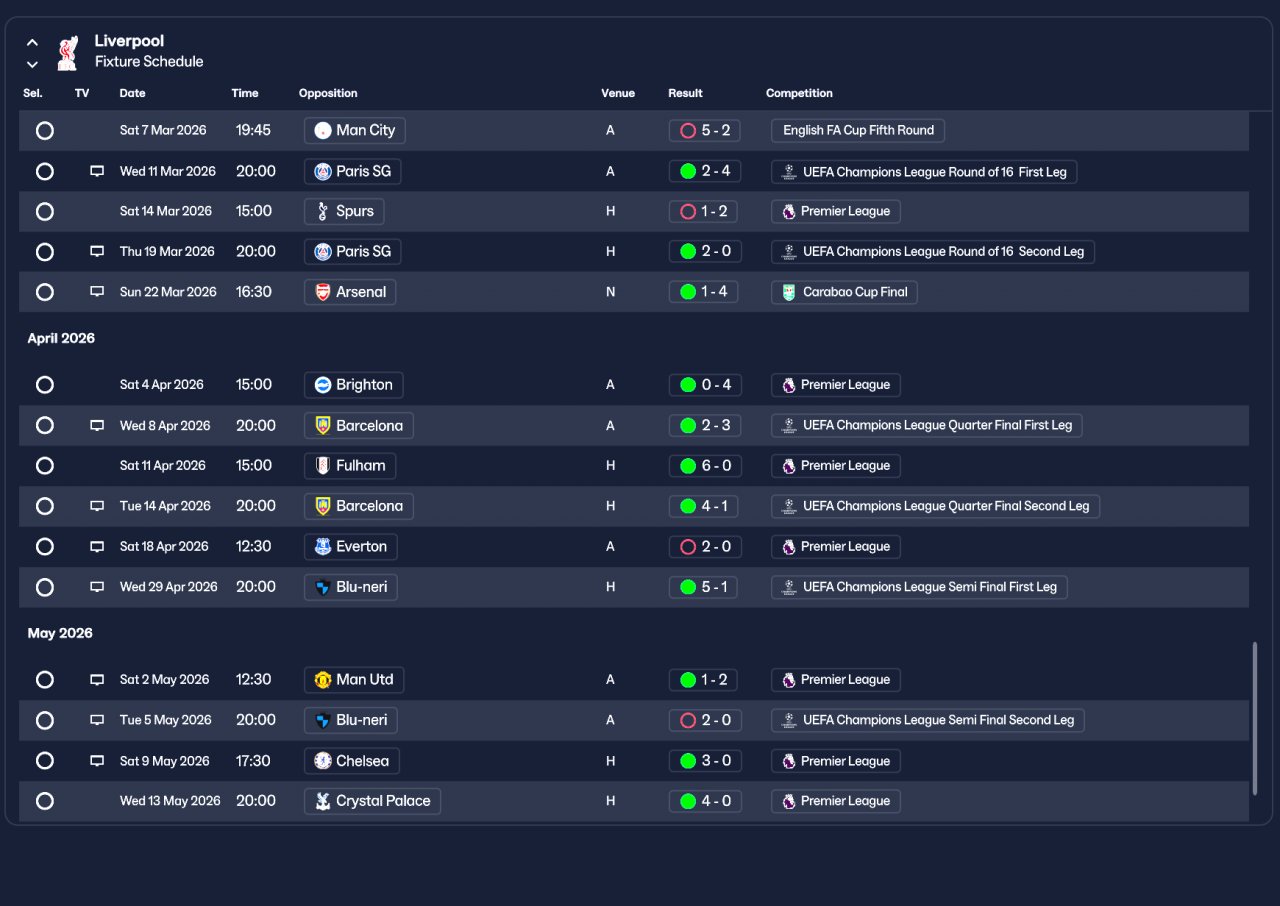Click Carabao Cup trophy icon on Arsenal row
This screenshot has width=1280, height=906.
tap(789, 292)
